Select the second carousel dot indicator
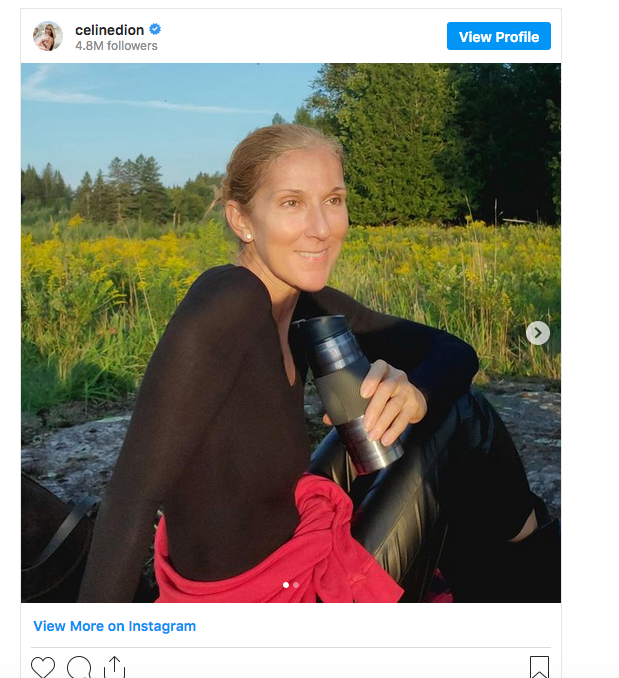Image resolution: width=619 pixels, height=678 pixels. pos(296,585)
